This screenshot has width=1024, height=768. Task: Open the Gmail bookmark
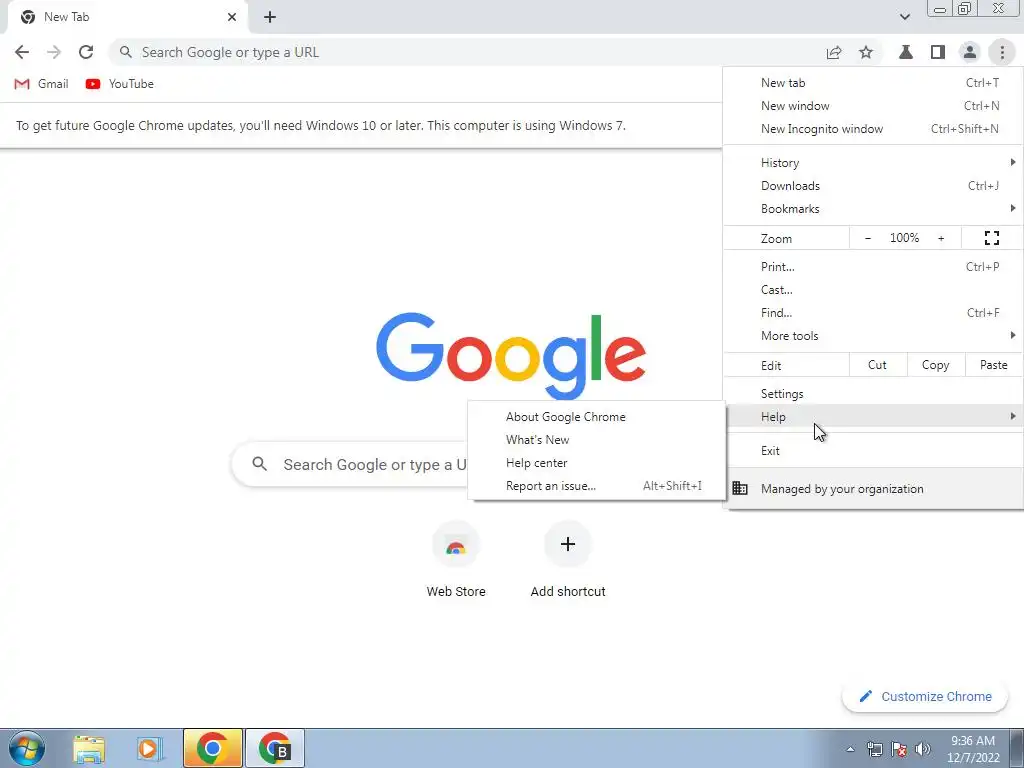(x=41, y=84)
